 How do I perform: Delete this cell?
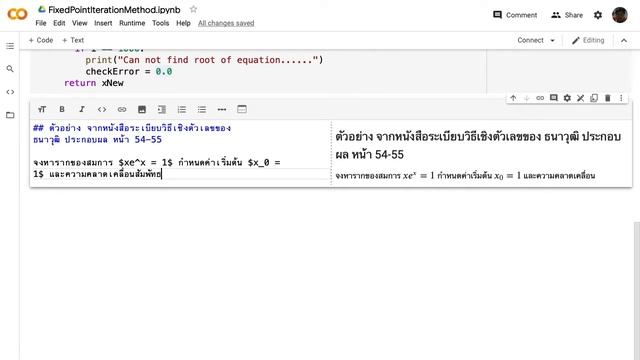click(607, 98)
